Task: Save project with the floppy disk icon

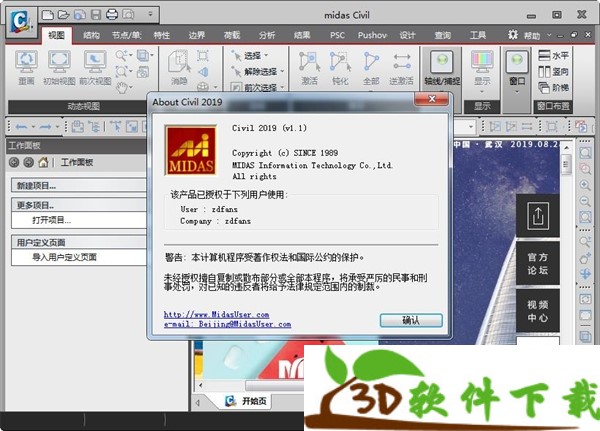Action: click(96, 15)
